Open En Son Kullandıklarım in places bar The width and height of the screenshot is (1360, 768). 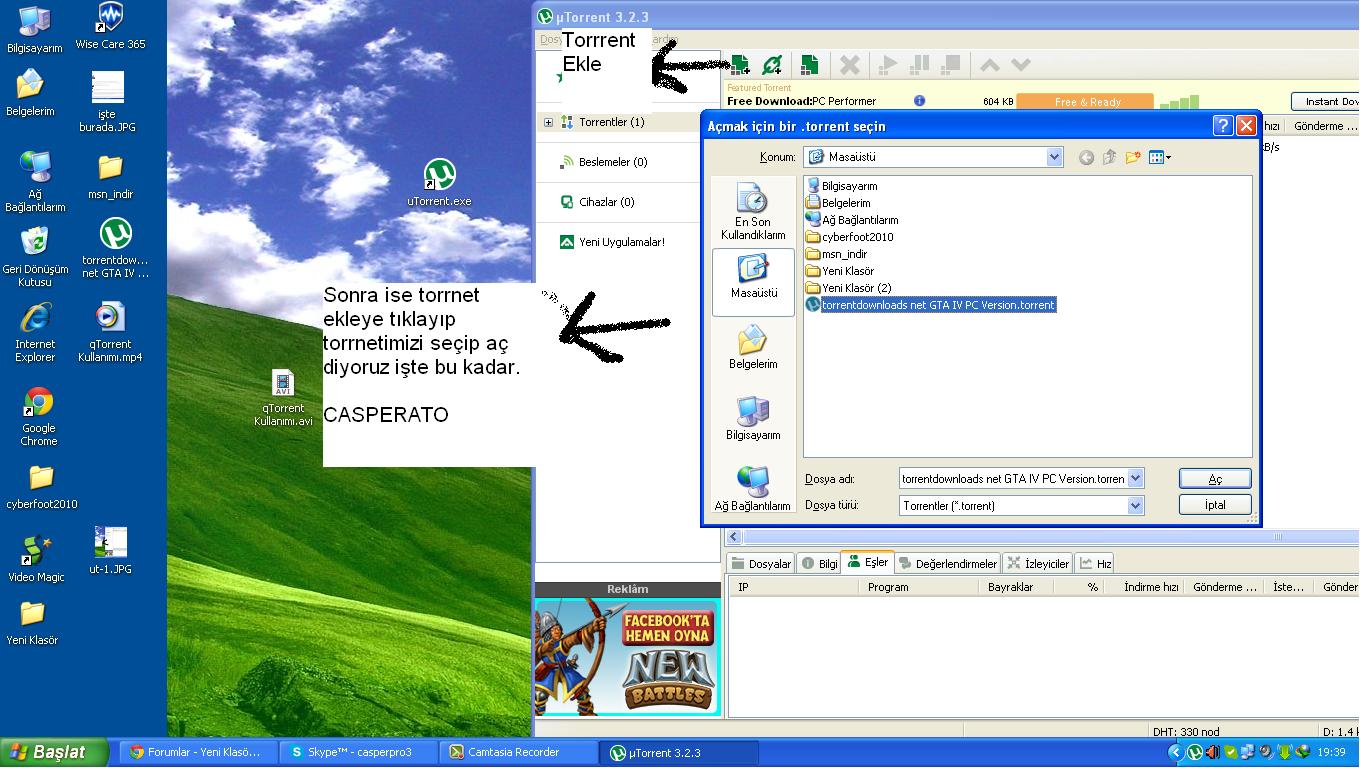click(x=752, y=212)
